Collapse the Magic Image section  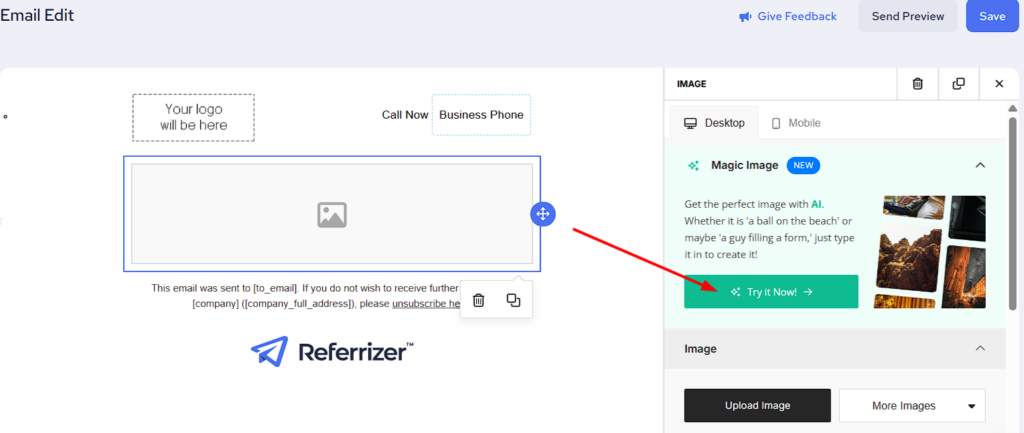(980, 165)
